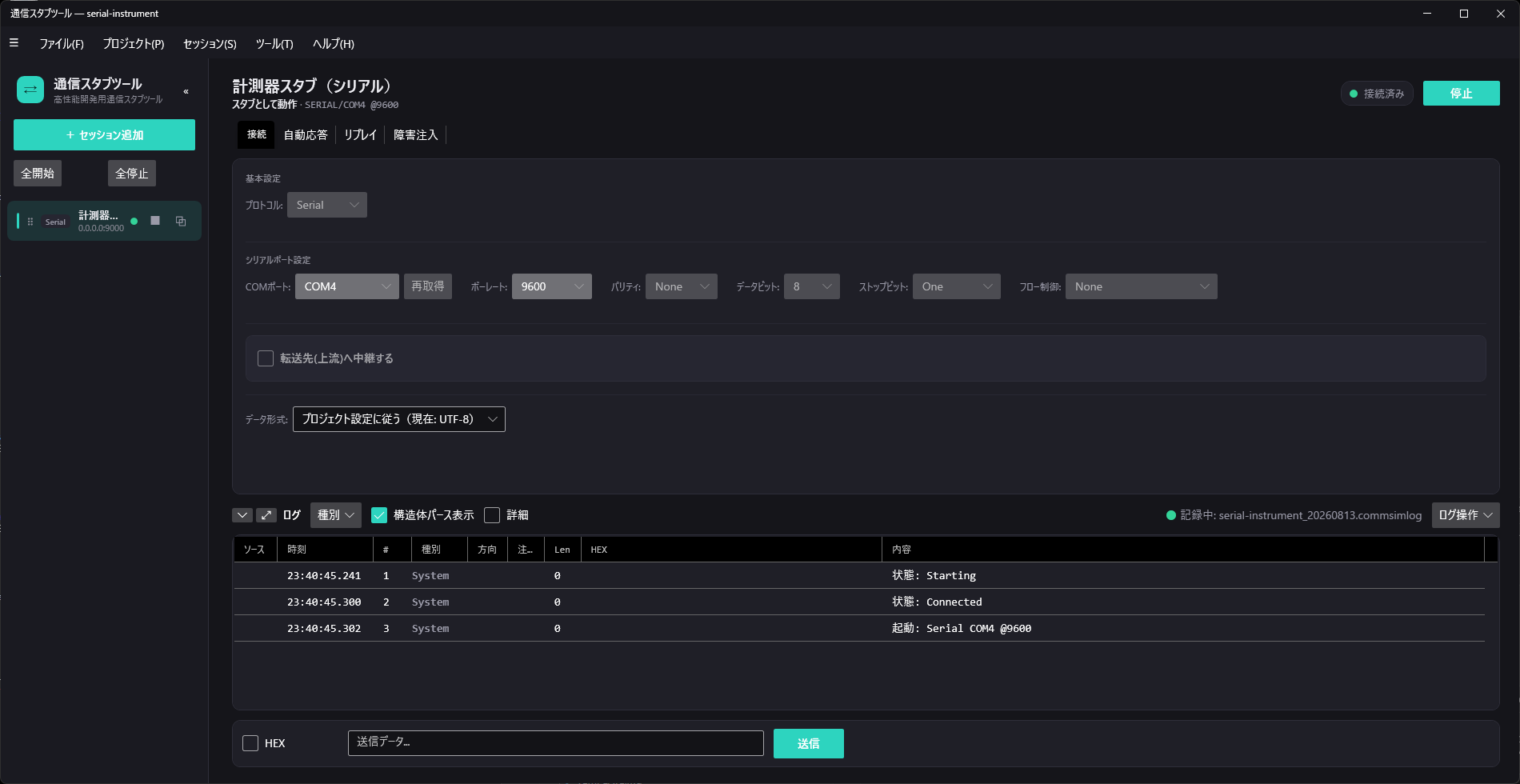
Task: Open the ボーレート 9600 dropdown
Action: tap(552, 286)
